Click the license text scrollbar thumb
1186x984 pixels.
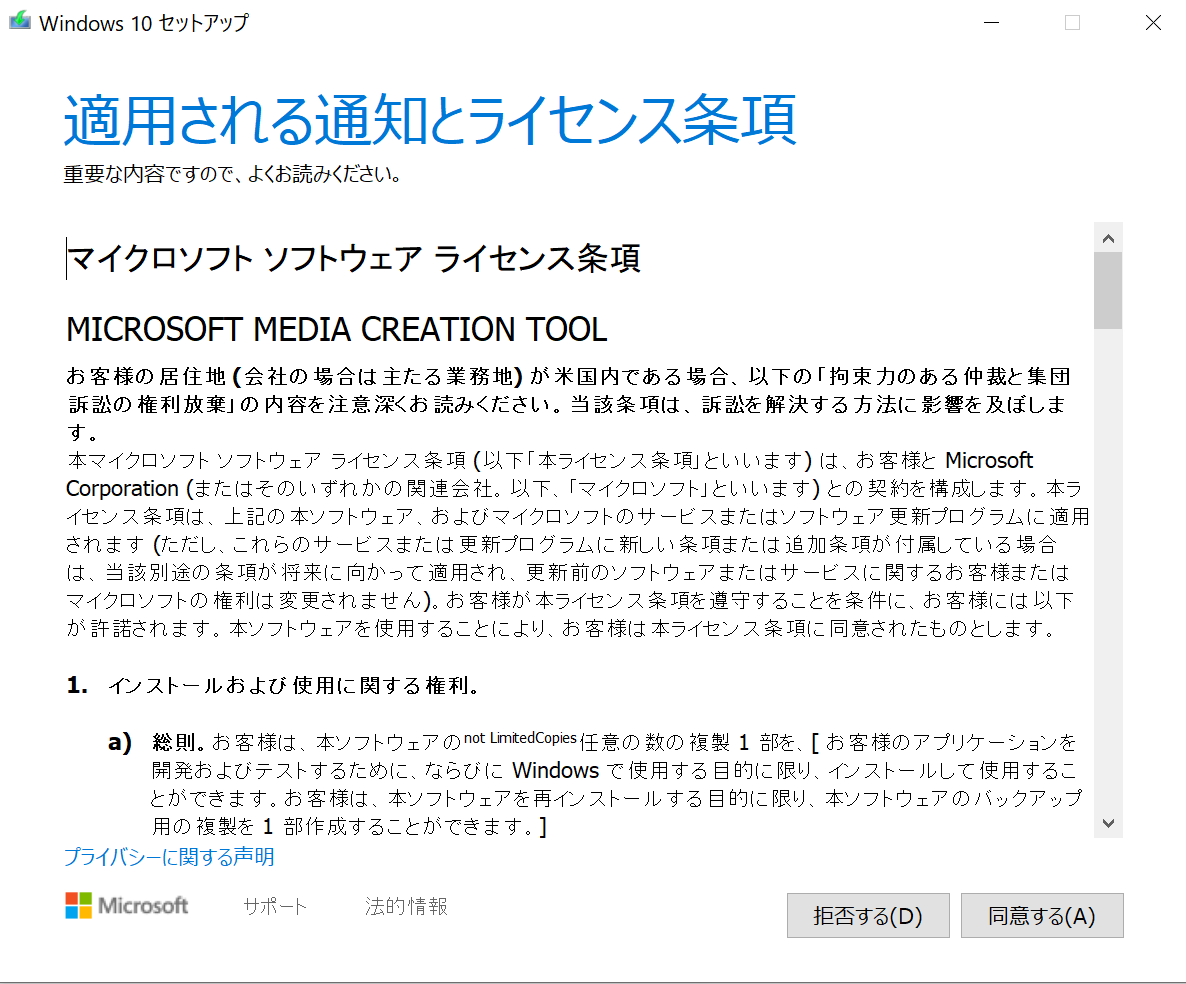(1108, 290)
